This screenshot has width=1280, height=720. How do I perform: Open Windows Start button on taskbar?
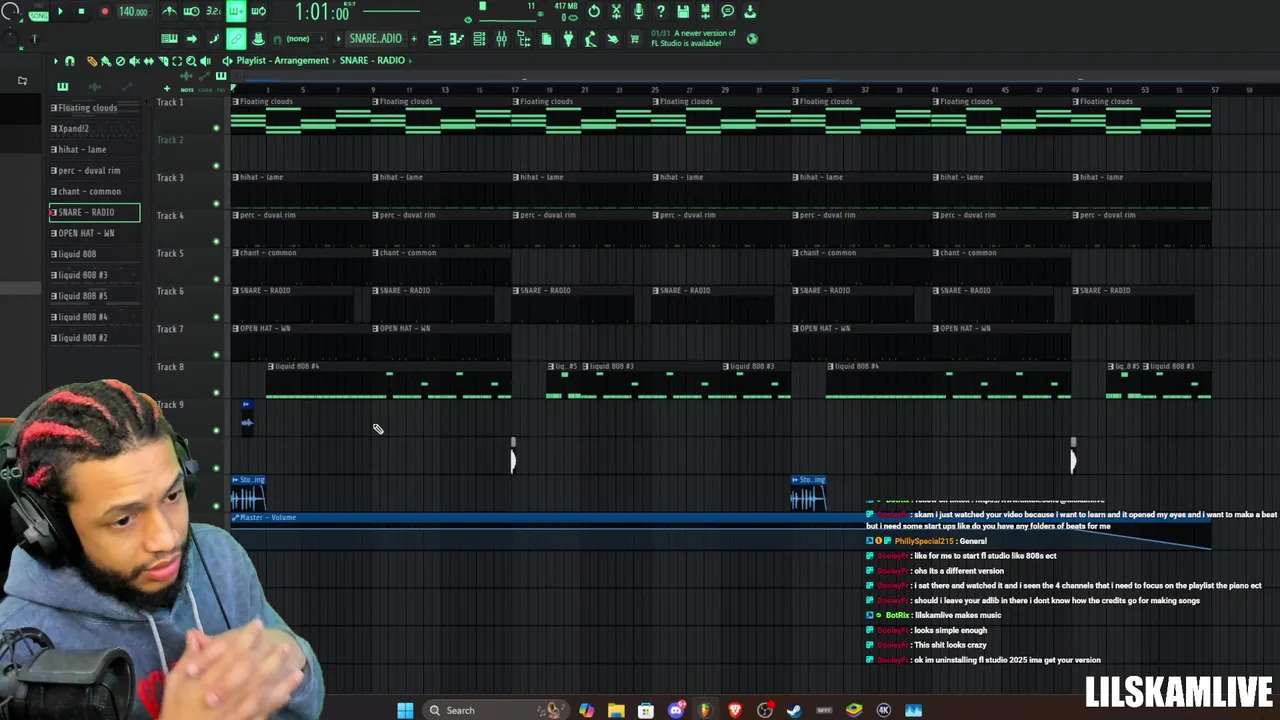[405, 710]
